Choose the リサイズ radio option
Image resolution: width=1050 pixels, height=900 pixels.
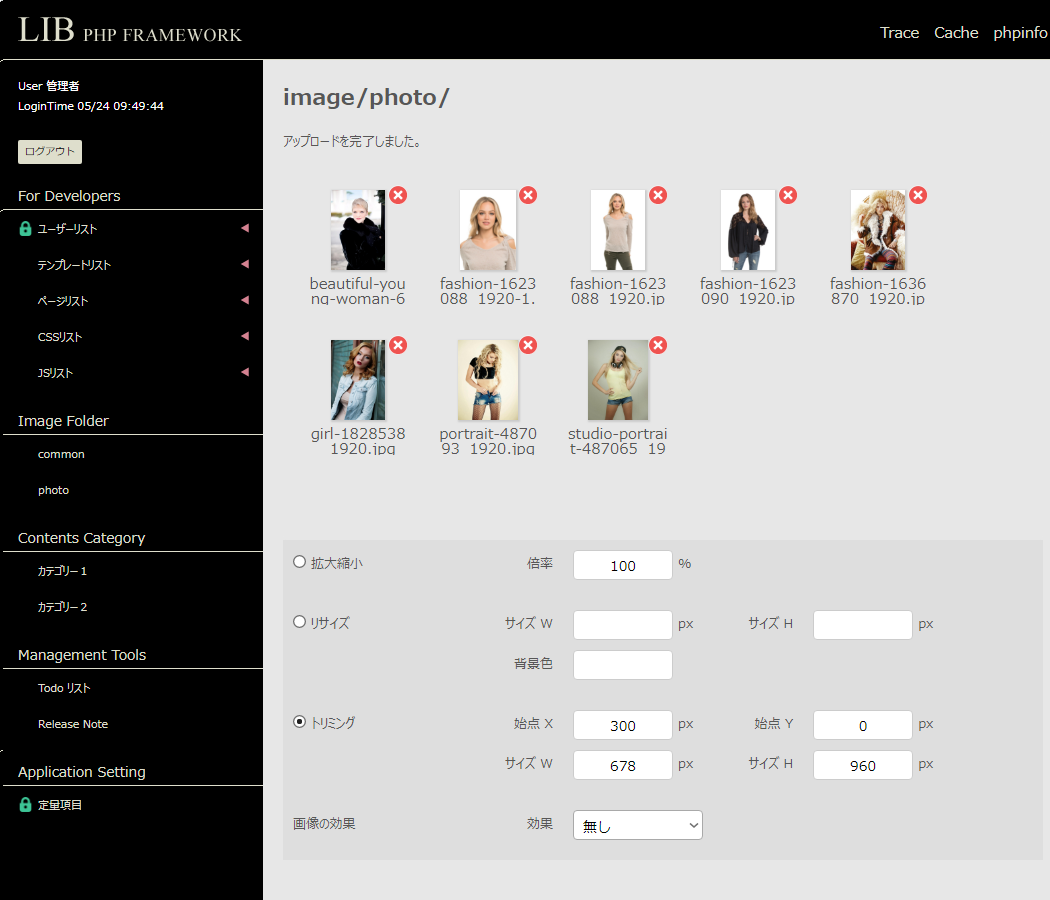[299, 622]
